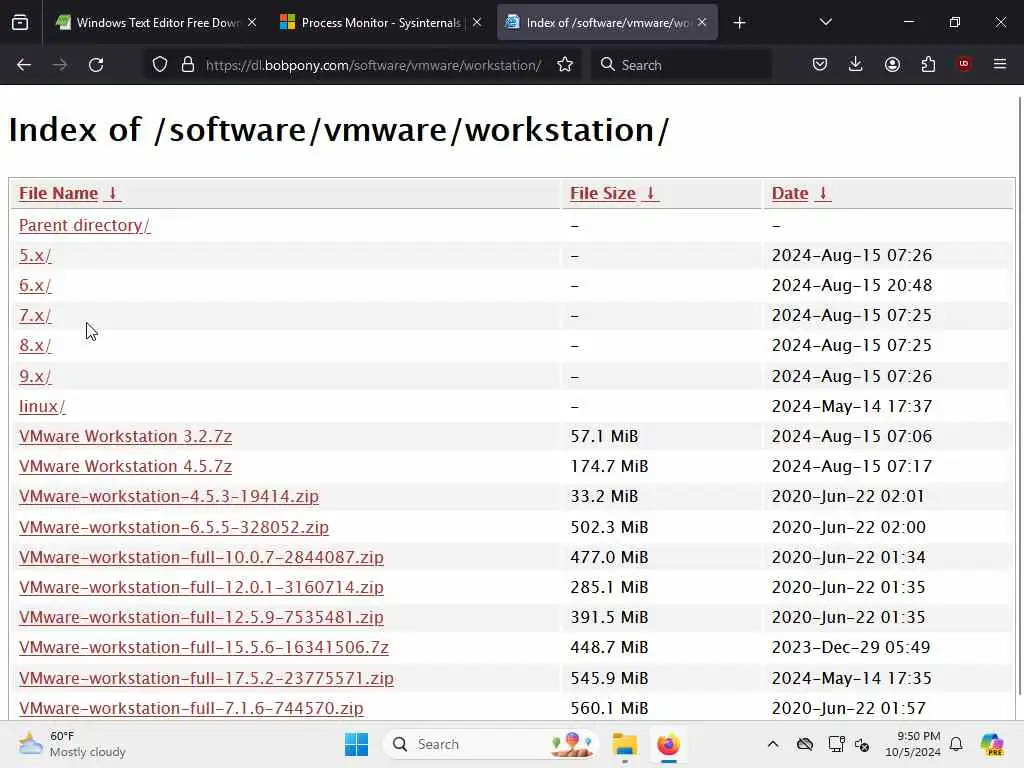Download VMware-workstation-full-12.5.9-7535481.zip

click(201, 617)
